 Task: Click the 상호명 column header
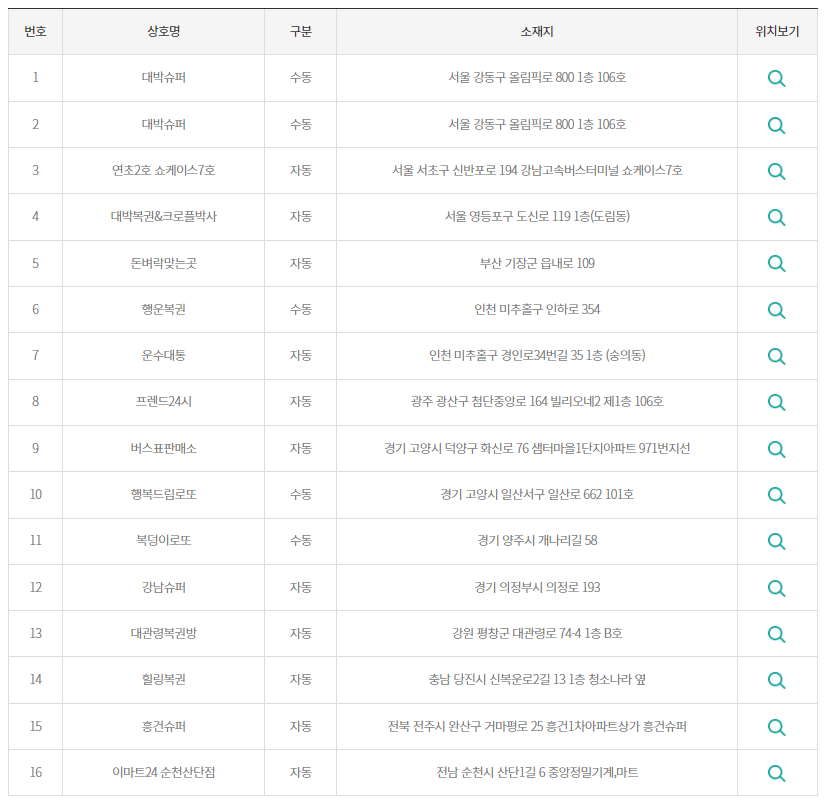[x=164, y=32]
